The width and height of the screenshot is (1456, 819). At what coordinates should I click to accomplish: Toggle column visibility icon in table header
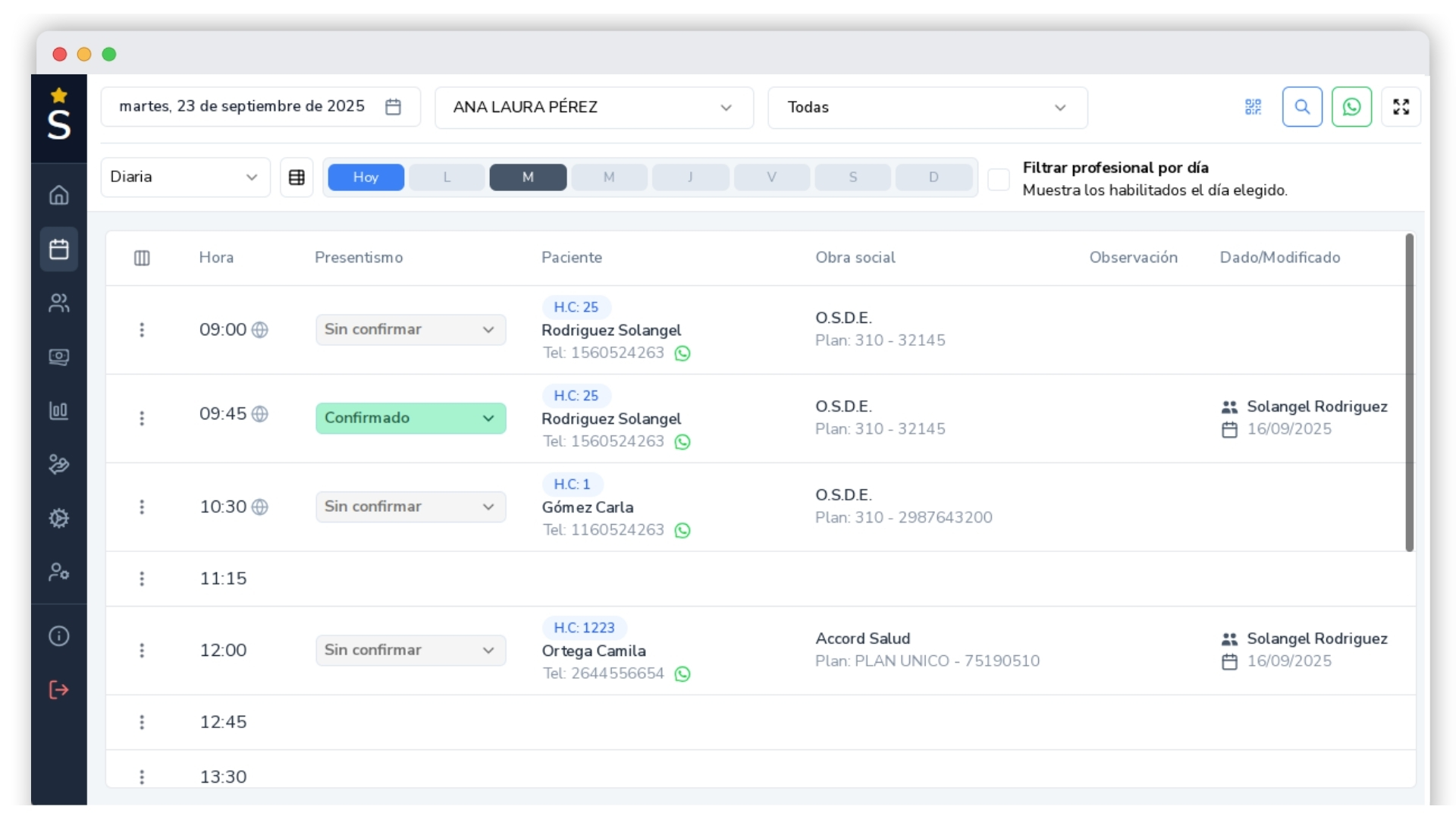[x=142, y=258]
